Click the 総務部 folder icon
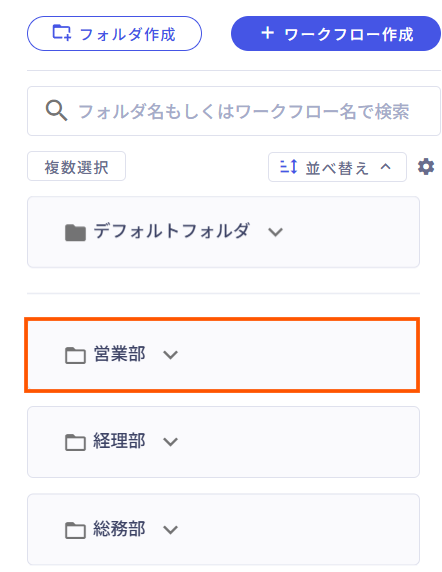The height and width of the screenshot is (572, 442). 75,530
